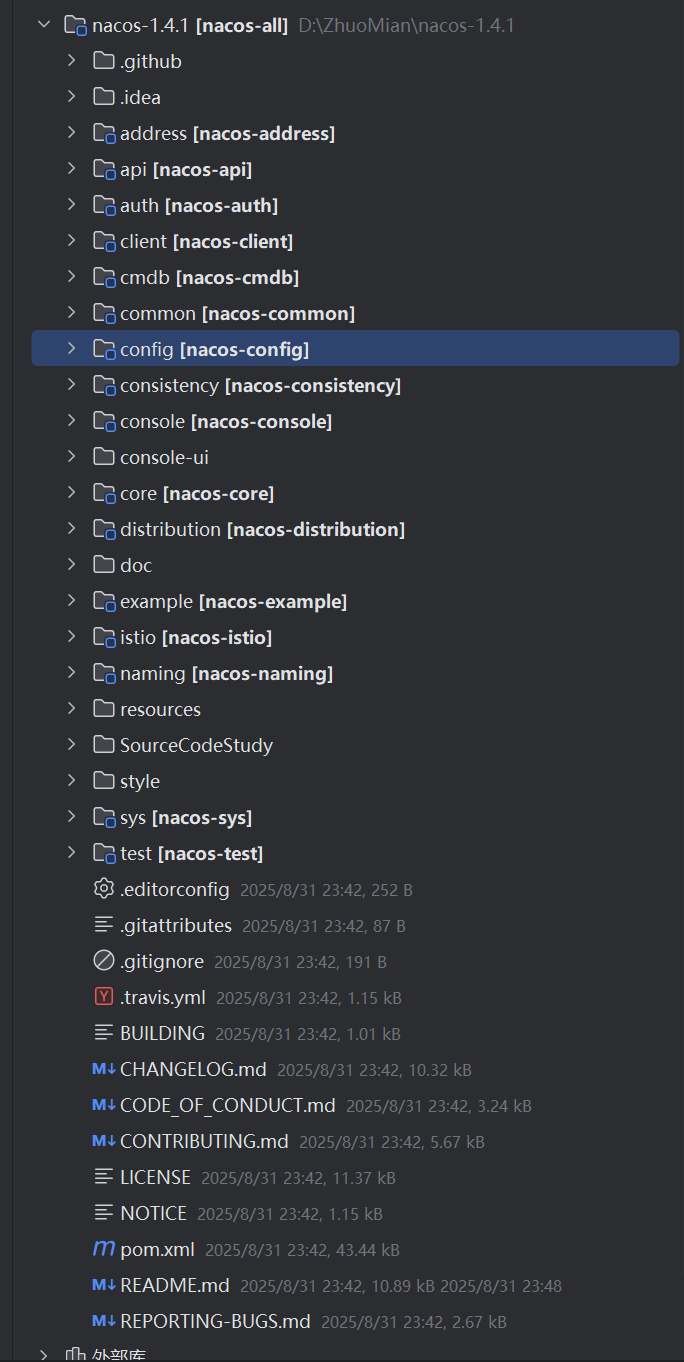Expand the .github folder

tap(71, 61)
